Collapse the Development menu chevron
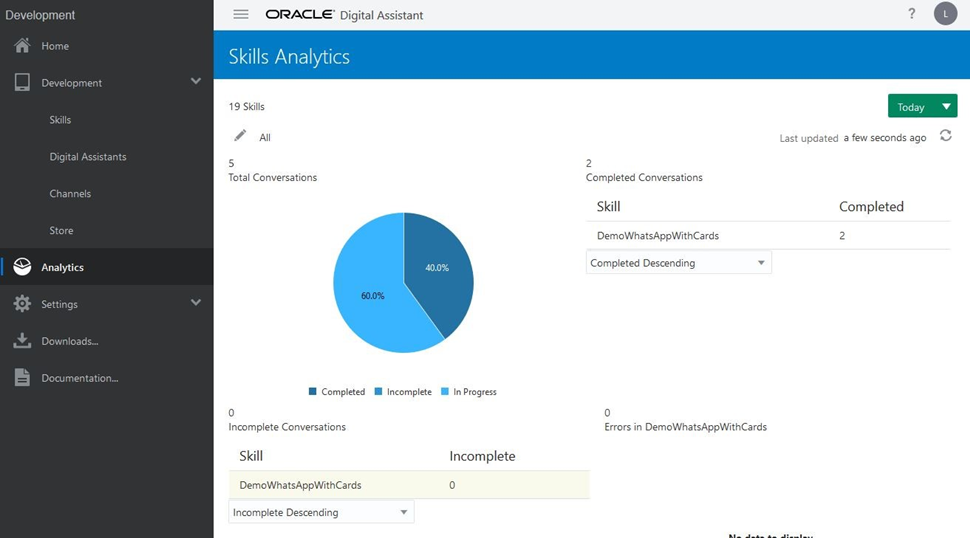970x538 pixels. [x=195, y=82]
